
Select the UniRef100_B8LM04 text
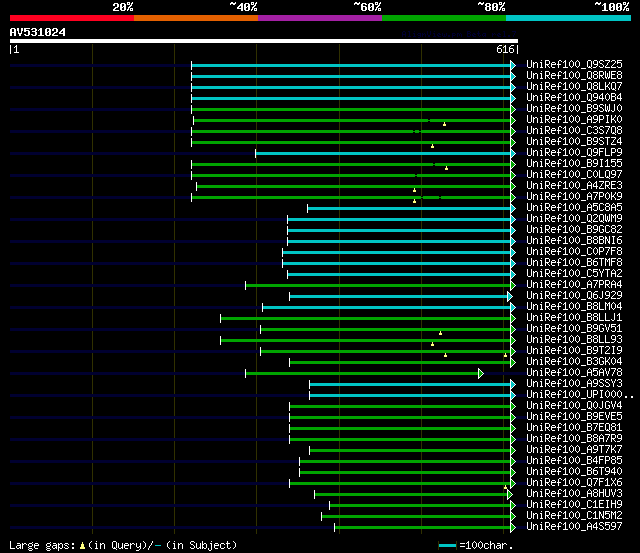pos(574,307)
